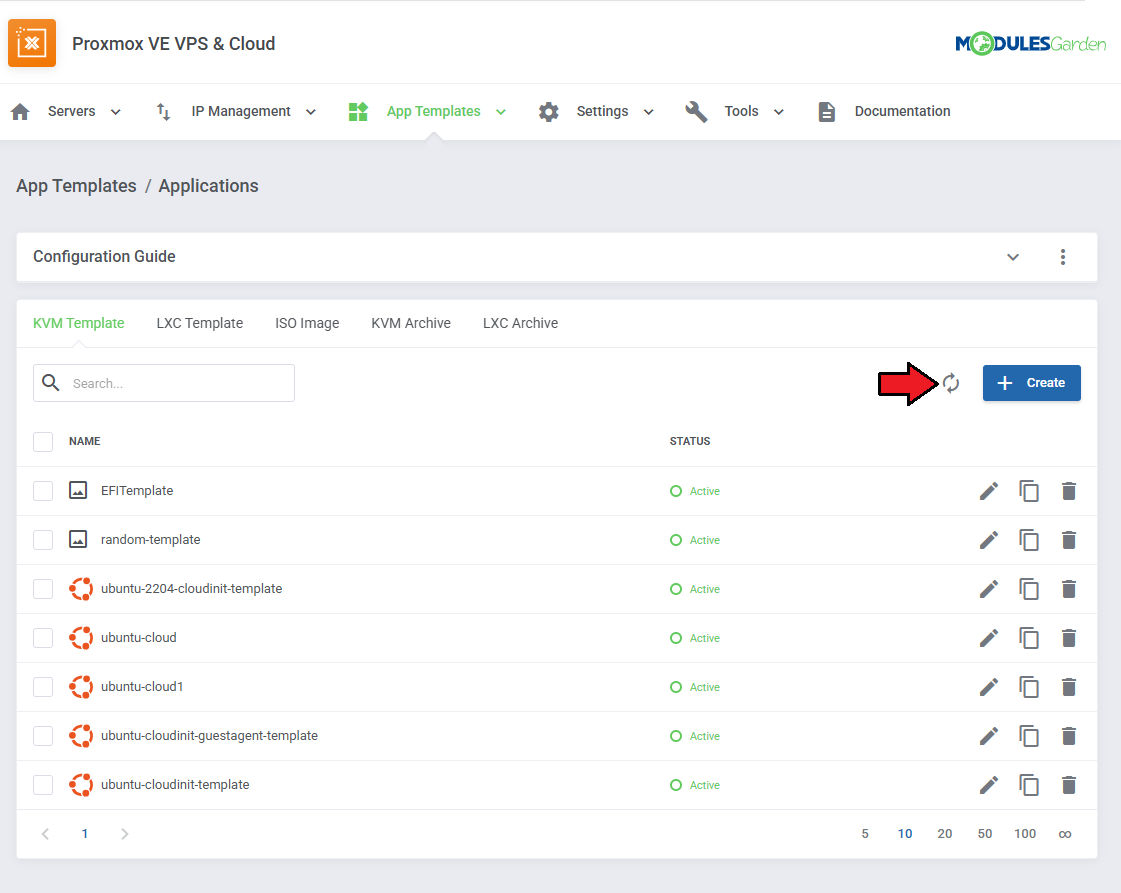Open the Documentation menu item
1121x893 pixels.
pos(902,112)
